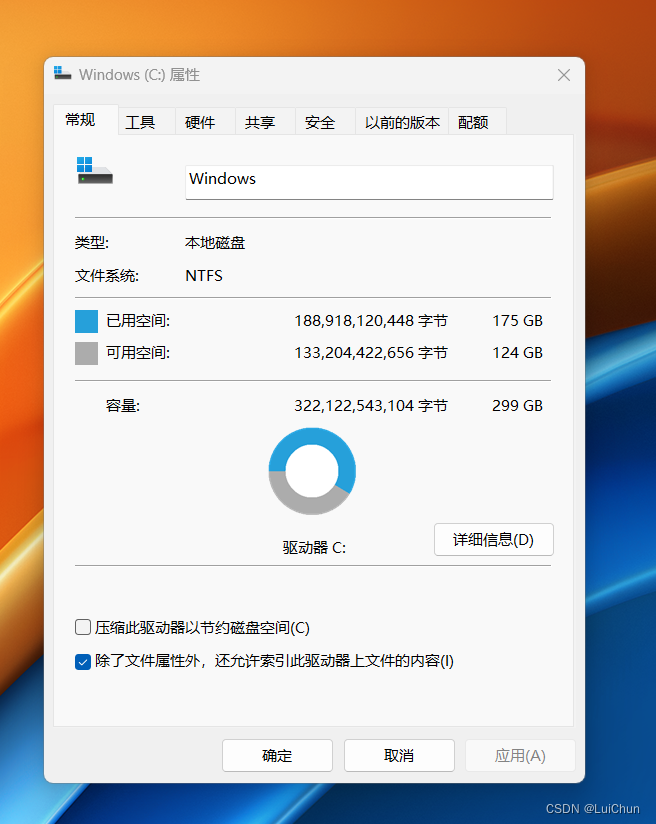Click the NTFS file system value

pos(204,276)
